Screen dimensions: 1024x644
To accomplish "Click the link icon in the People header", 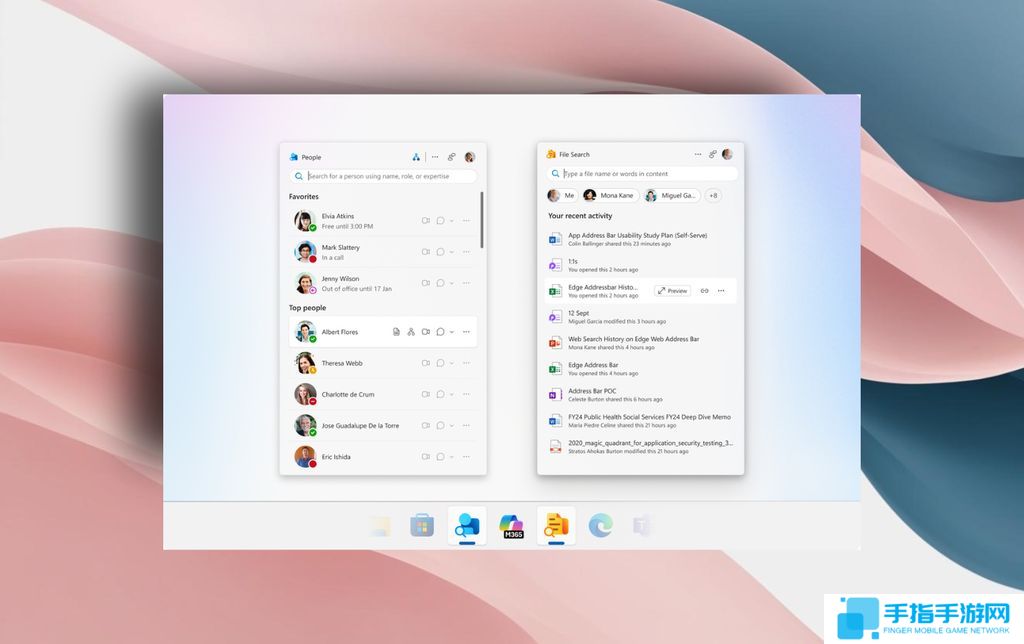I will coord(451,155).
